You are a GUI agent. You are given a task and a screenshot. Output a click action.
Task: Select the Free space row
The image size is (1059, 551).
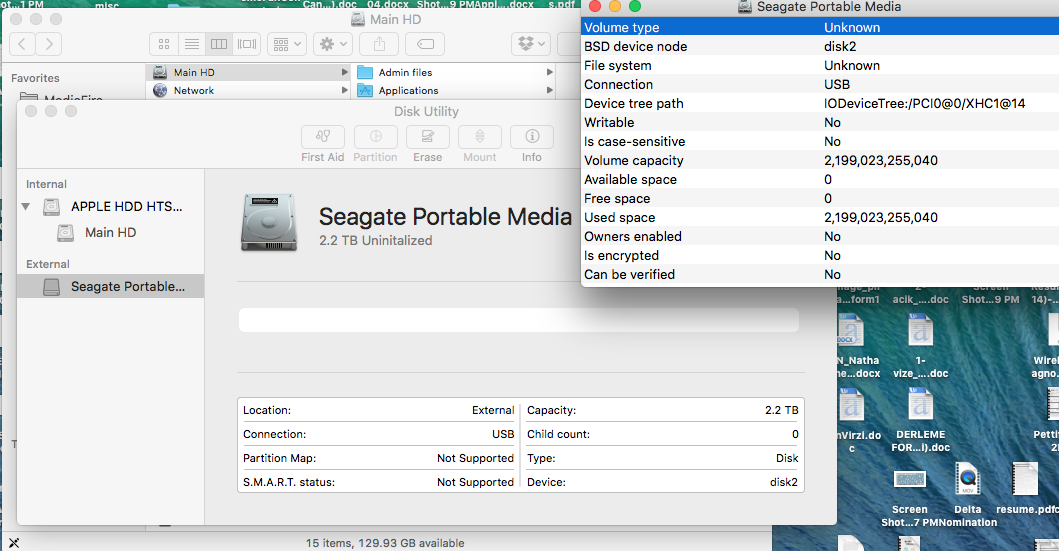coord(820,198)
